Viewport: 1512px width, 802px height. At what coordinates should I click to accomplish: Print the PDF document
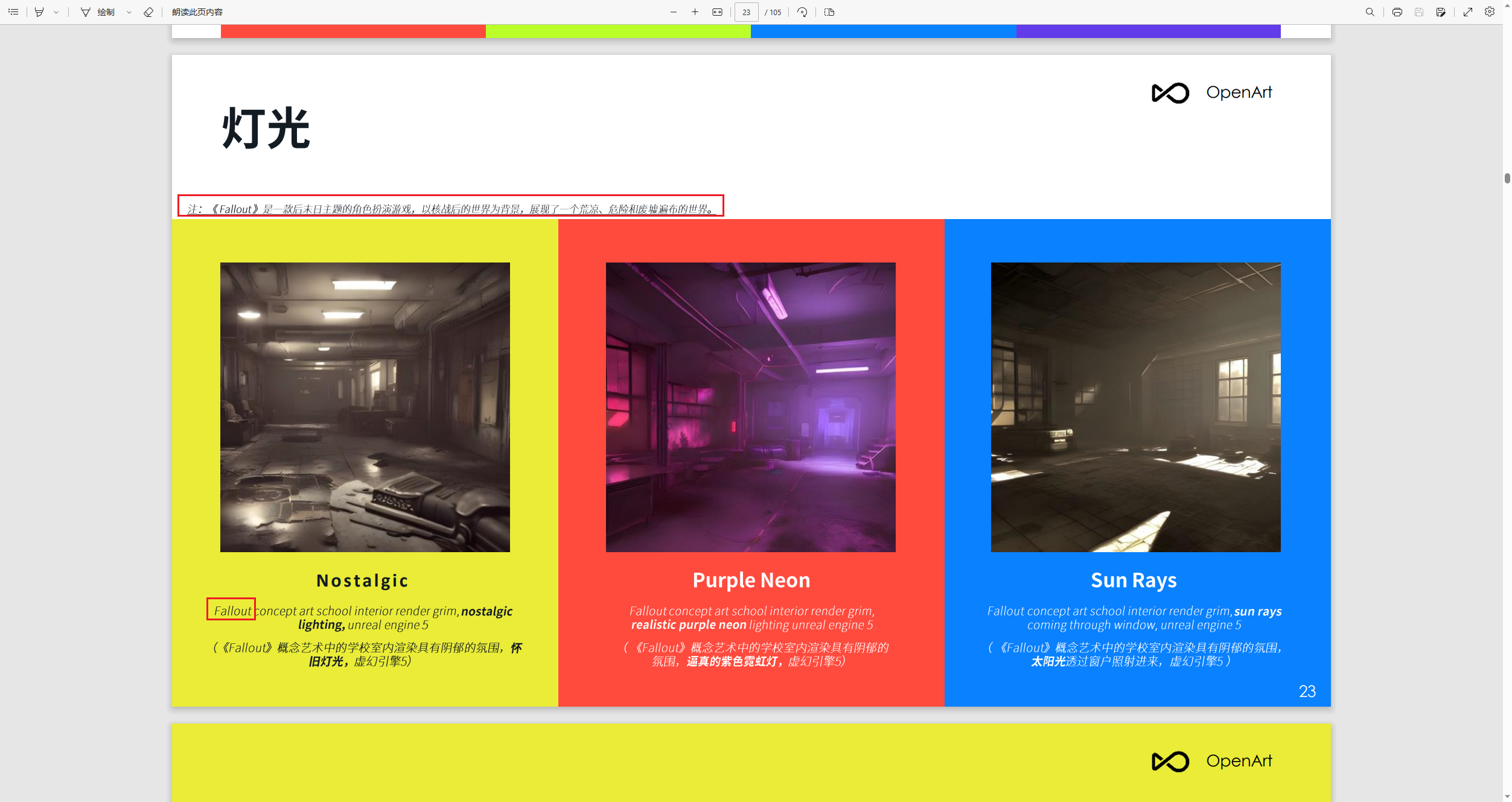tap(1397, 12)
